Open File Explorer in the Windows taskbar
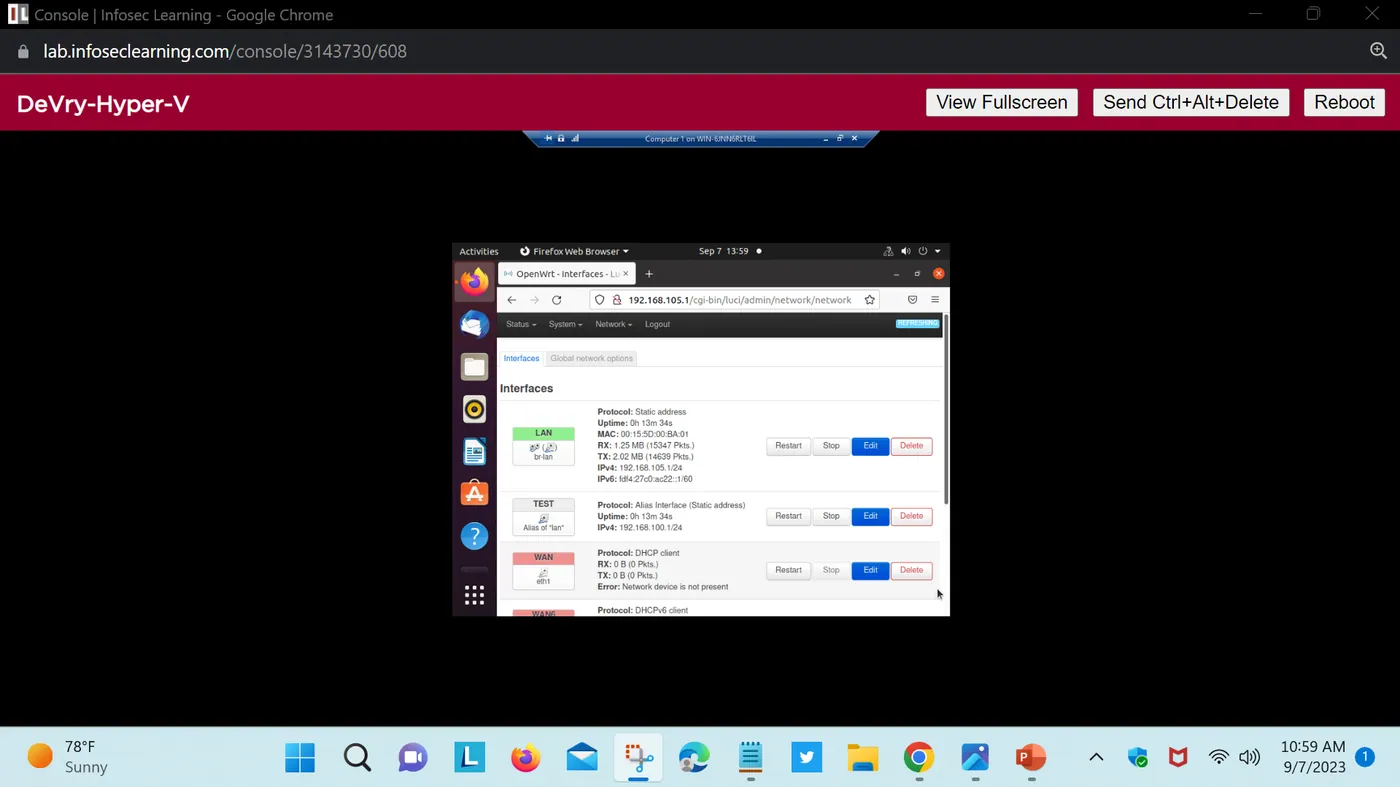The height and width of the screenshot is (787, 1400). (862, 758)
